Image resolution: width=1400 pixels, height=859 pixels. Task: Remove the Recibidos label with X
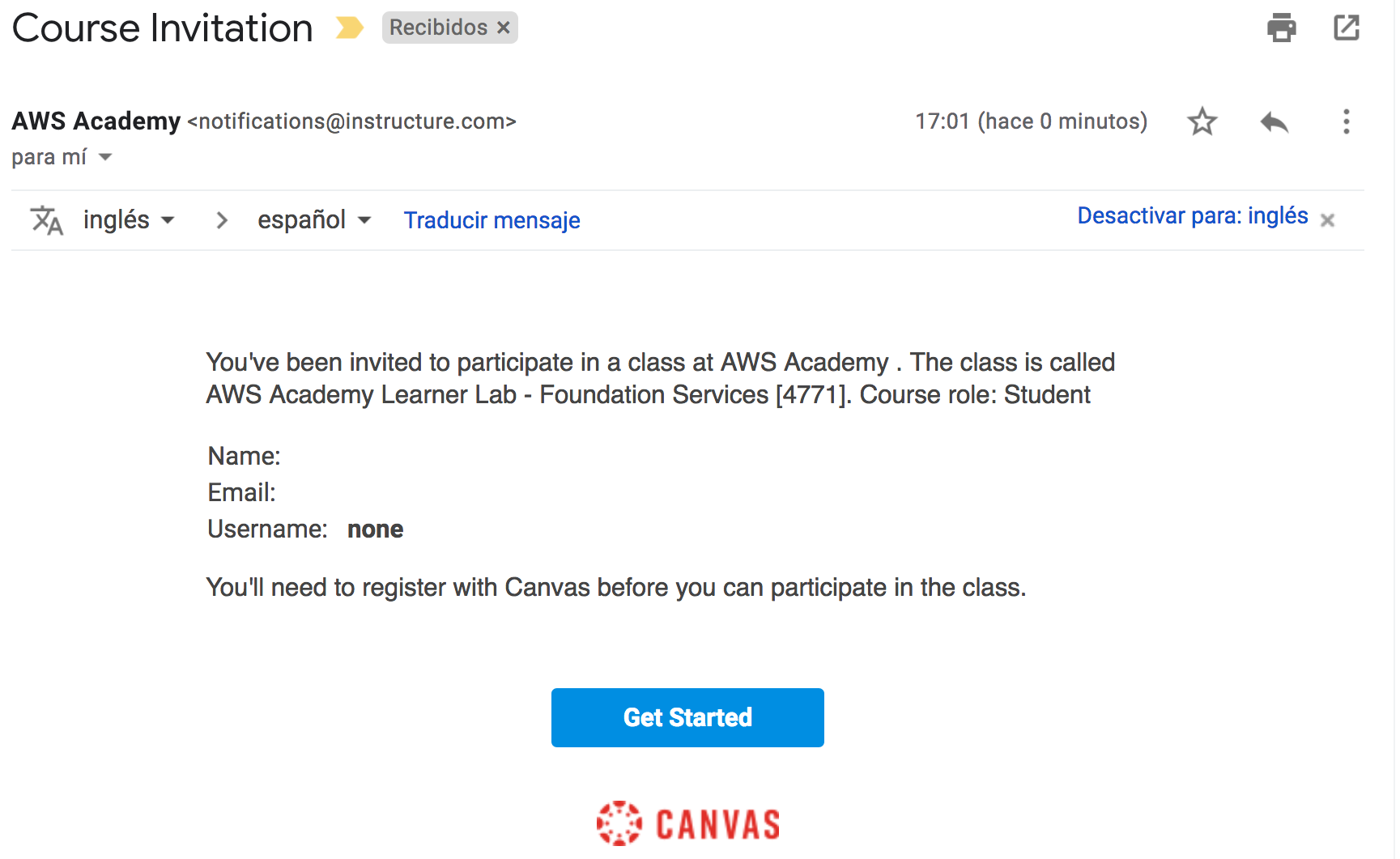pyautogui.click(x=504, y=28)
